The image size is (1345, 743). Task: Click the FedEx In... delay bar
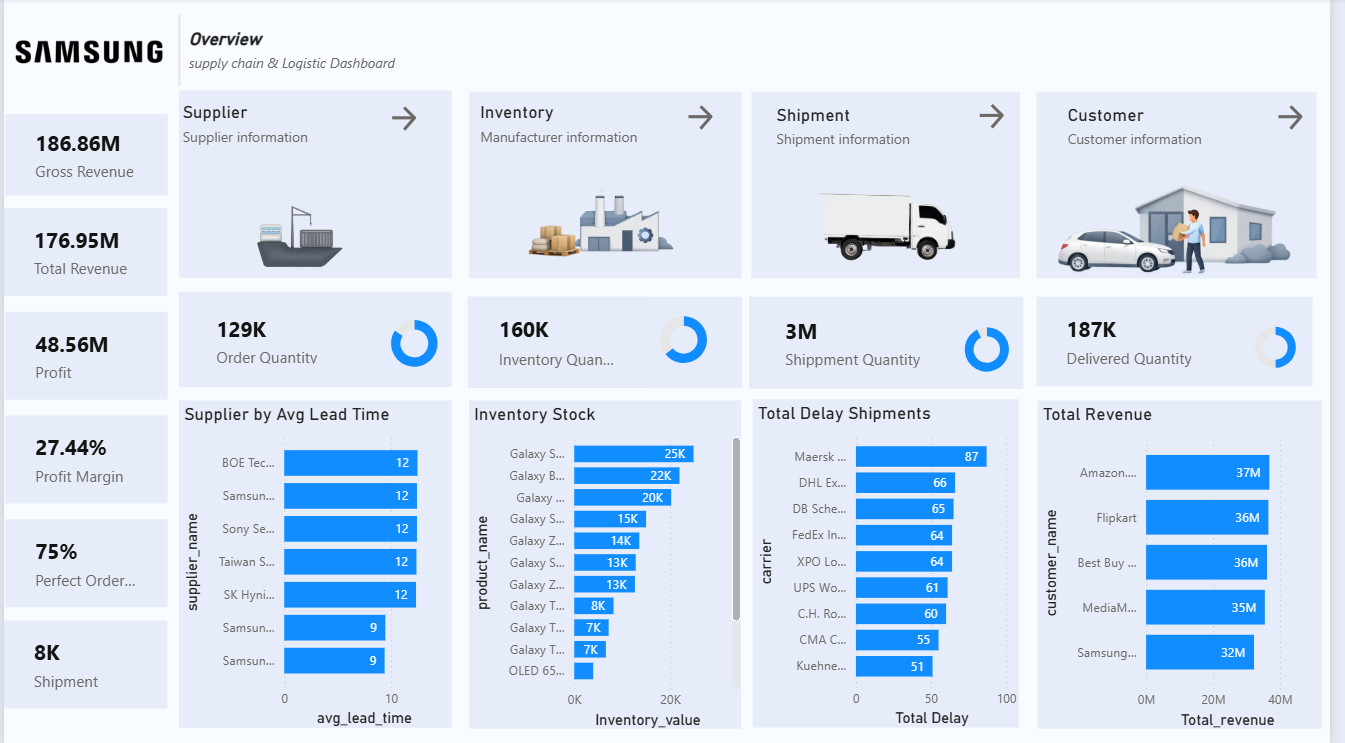pos(904,536)
